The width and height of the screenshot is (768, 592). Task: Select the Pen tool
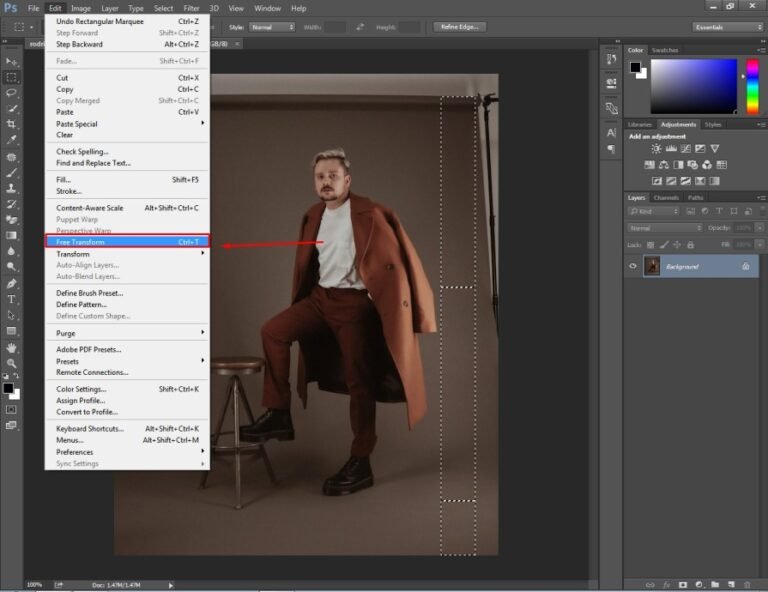click(11, 283)
